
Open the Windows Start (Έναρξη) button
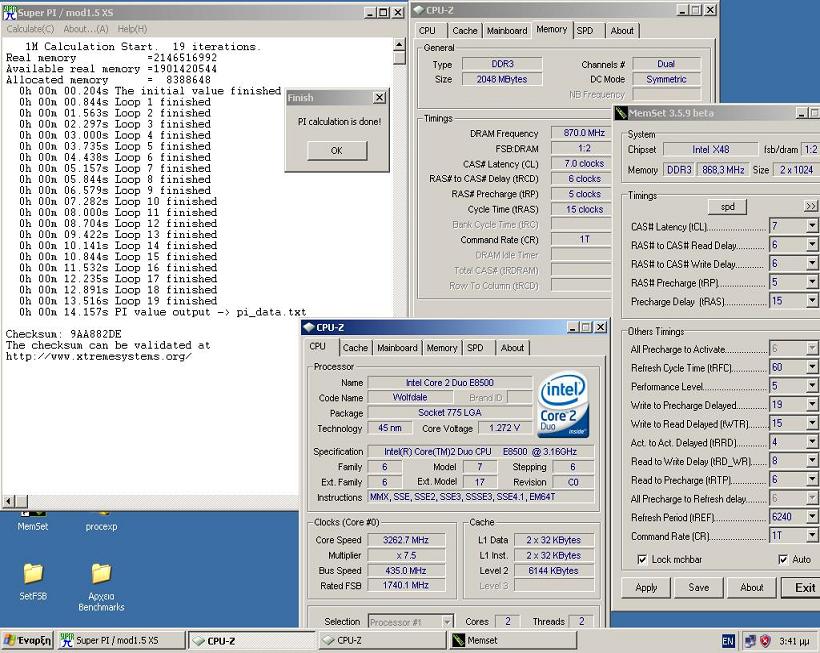click(x=27, y=640)
